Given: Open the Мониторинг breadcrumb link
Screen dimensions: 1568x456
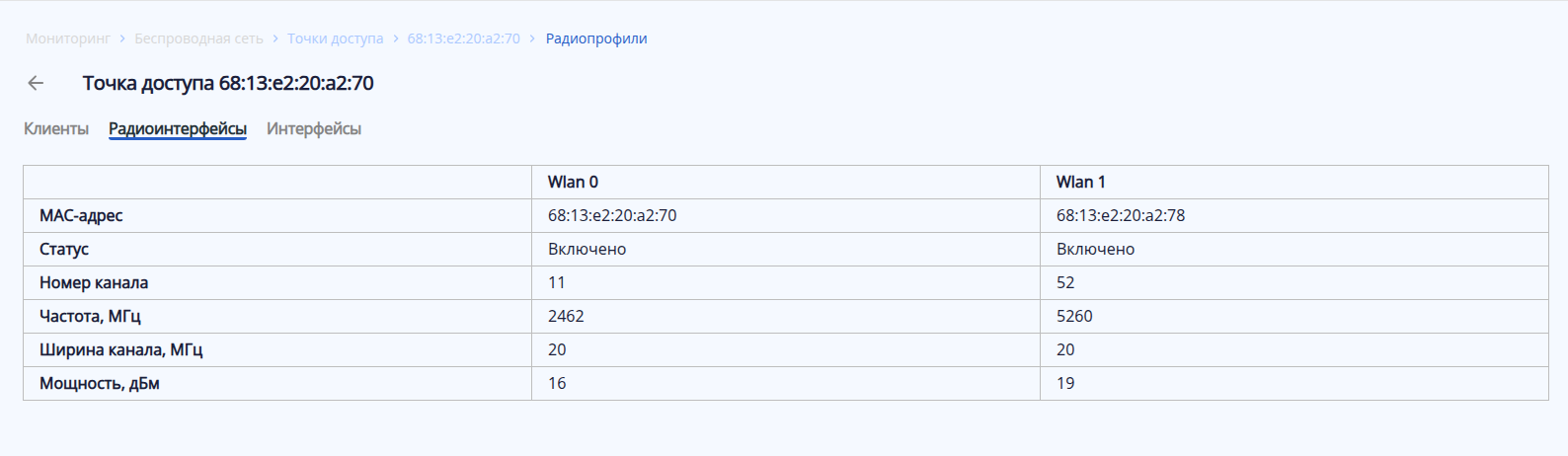Looking at the screenshot, I should 68,38.
